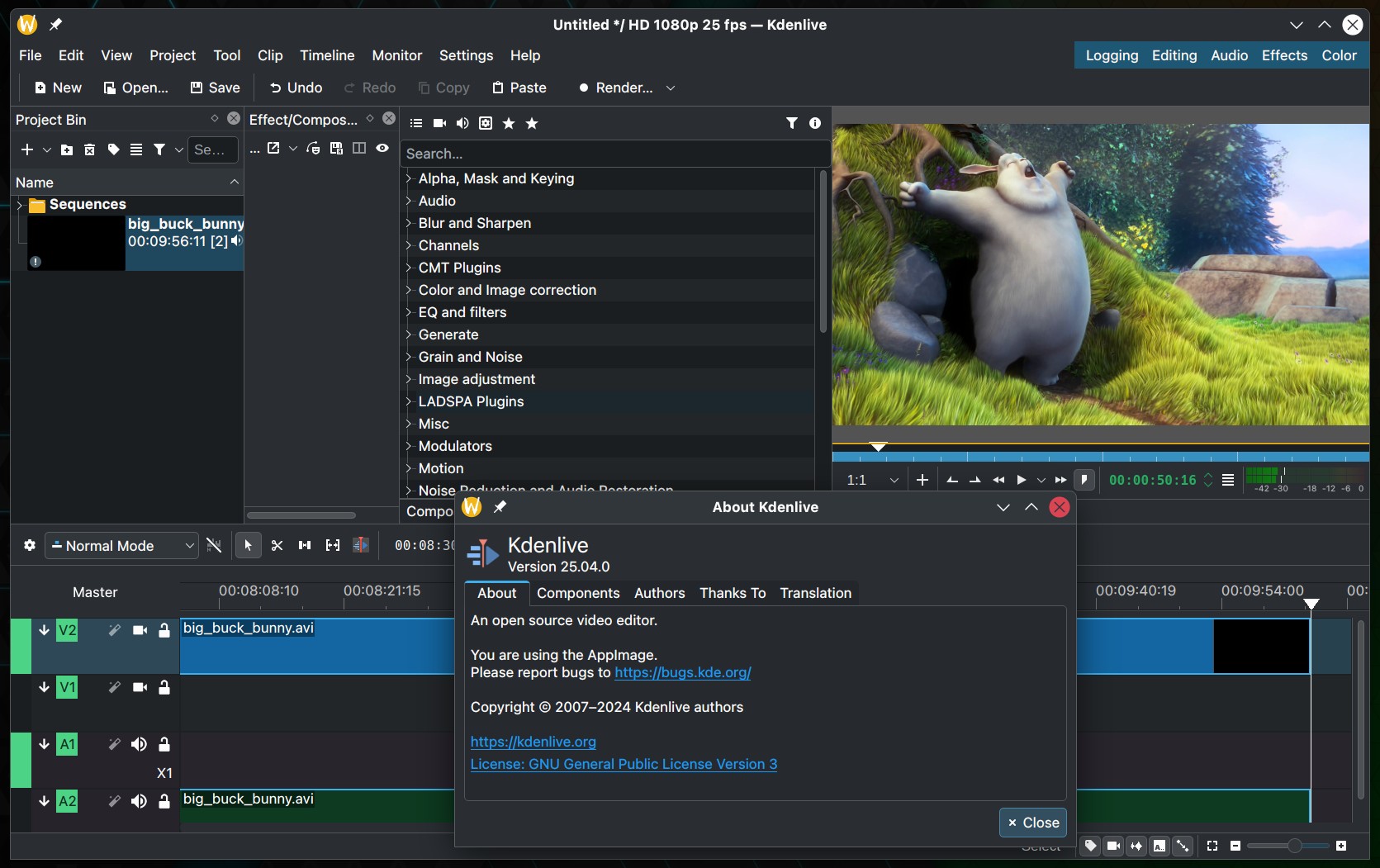Hide video on track V2
The image size is (1380, 868).
tap(140, 630)
